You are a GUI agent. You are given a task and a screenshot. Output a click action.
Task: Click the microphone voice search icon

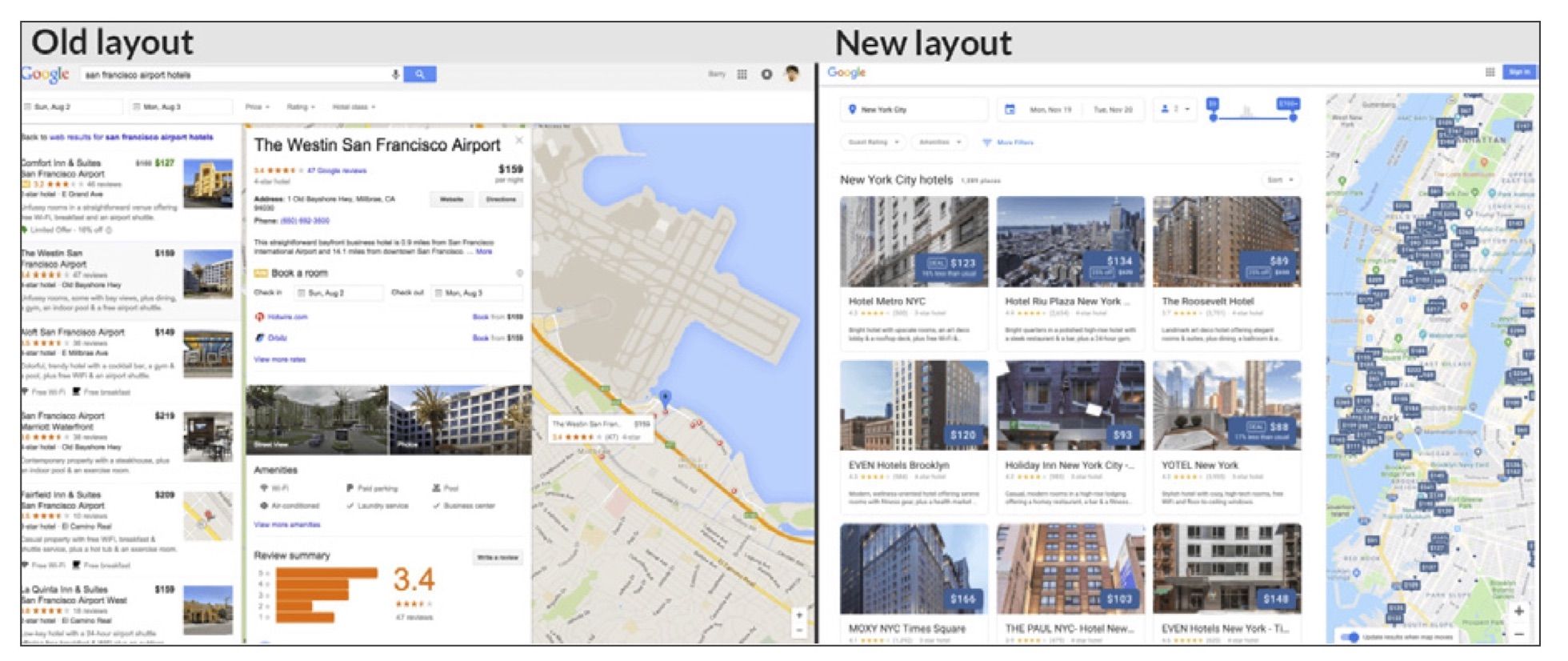click(395, 74)
